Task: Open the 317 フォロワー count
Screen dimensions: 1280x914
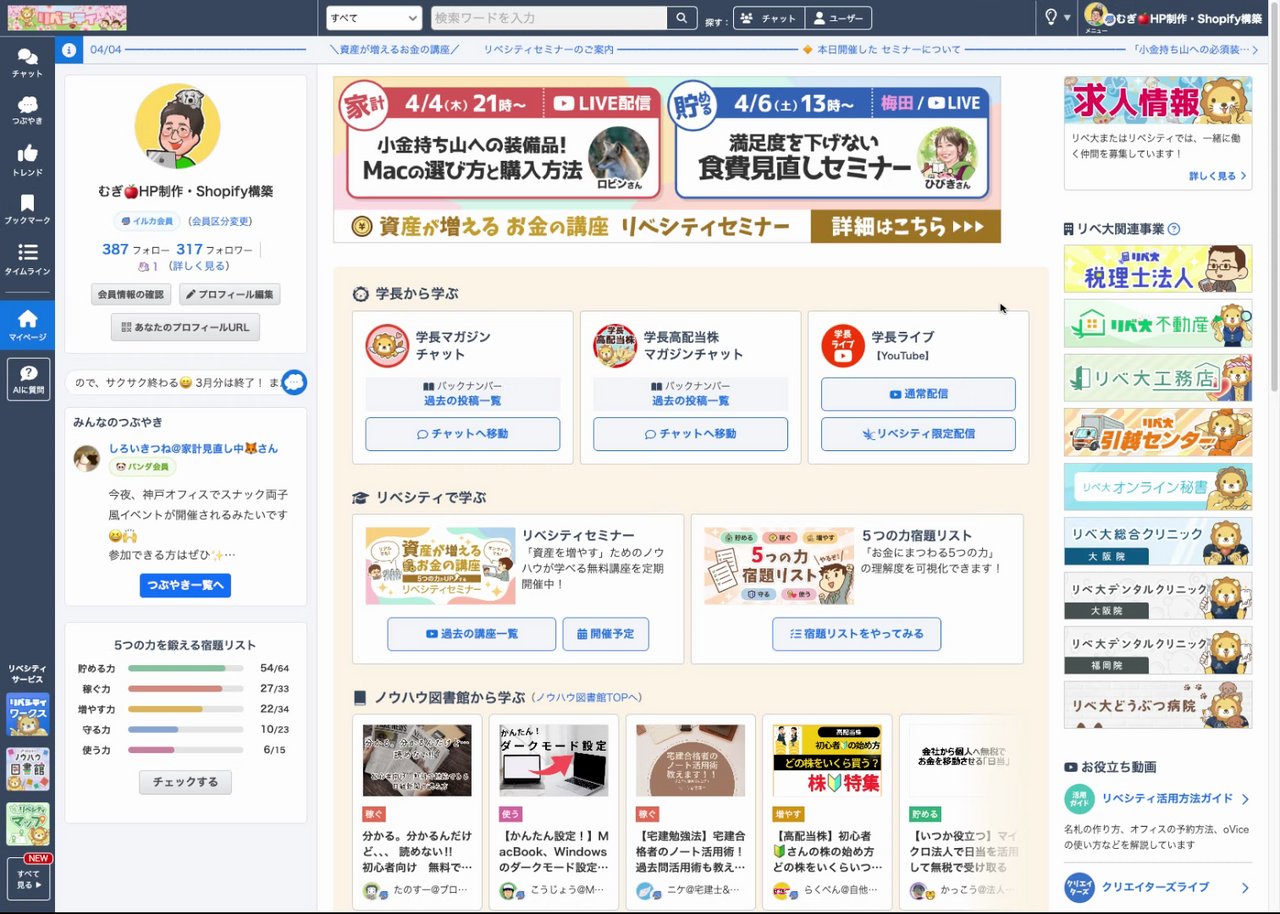Action: click(x=214, y=249)
